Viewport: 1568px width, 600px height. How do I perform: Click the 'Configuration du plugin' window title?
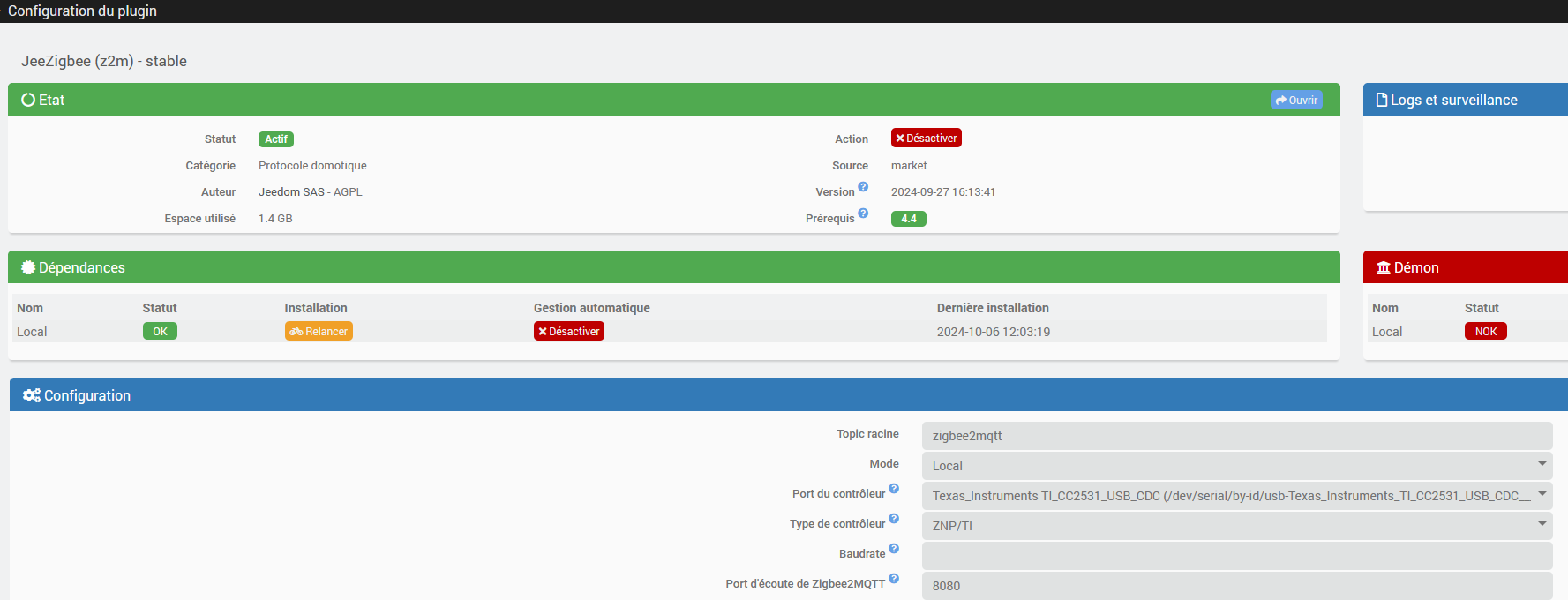pyautogui.click(x=83, y=11)
